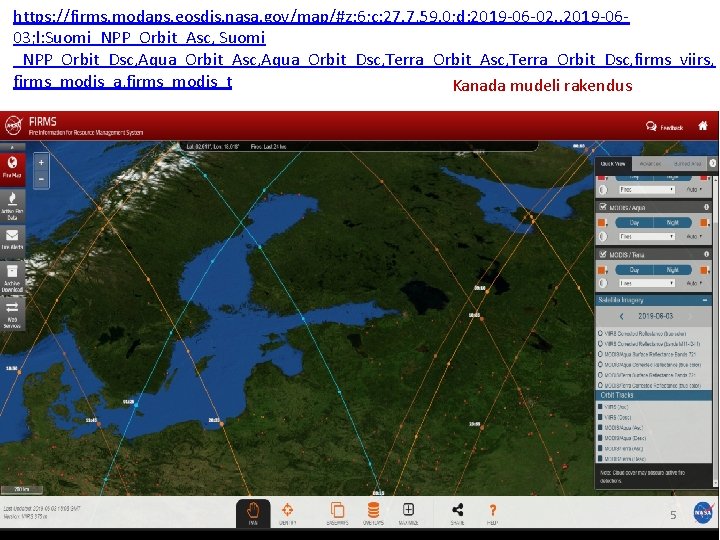Show info for the MODIS / Aqua layer
Screen dimensions: 720x540
click(706, 208)
